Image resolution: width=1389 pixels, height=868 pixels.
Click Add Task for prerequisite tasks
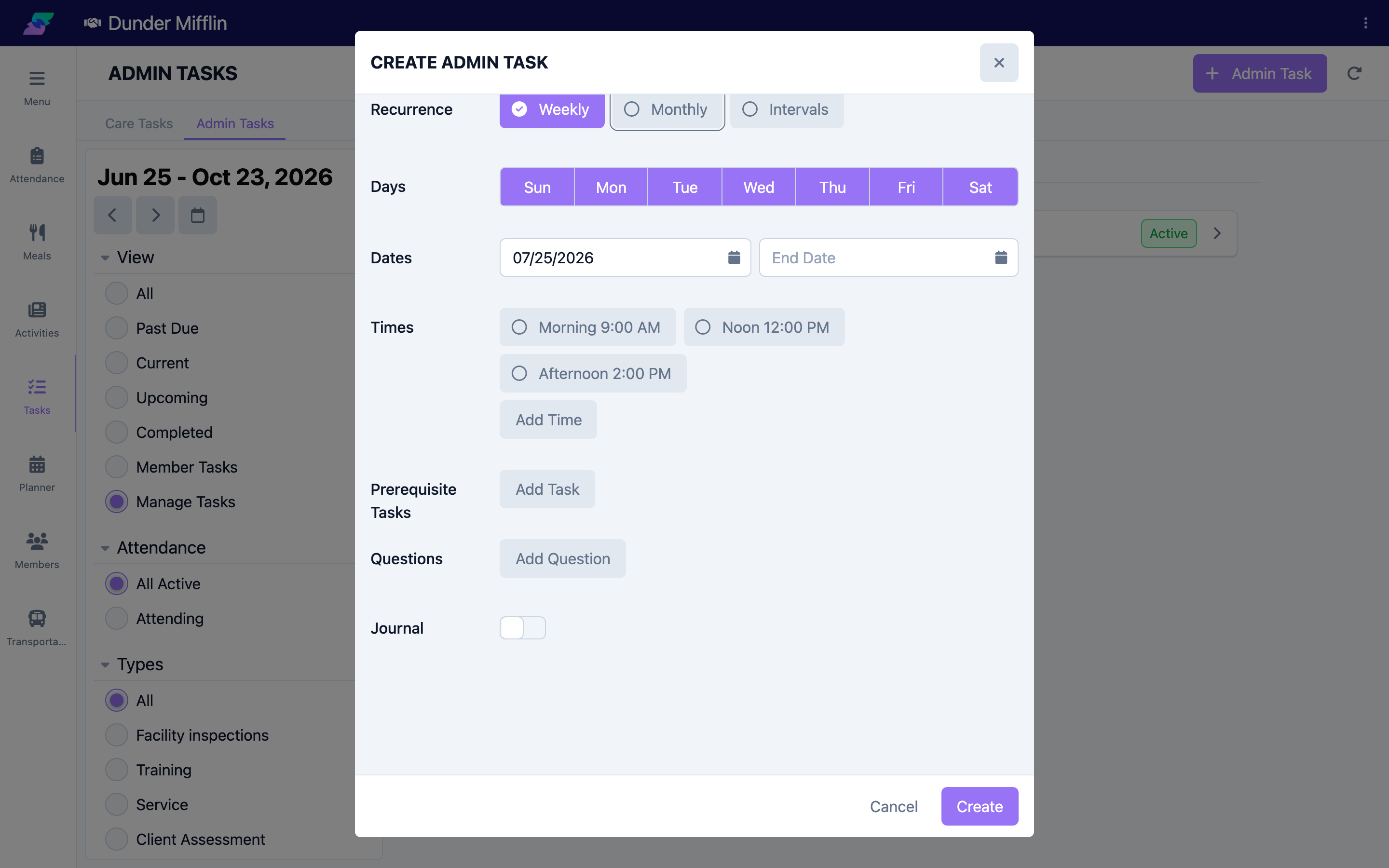click(547, 489)
